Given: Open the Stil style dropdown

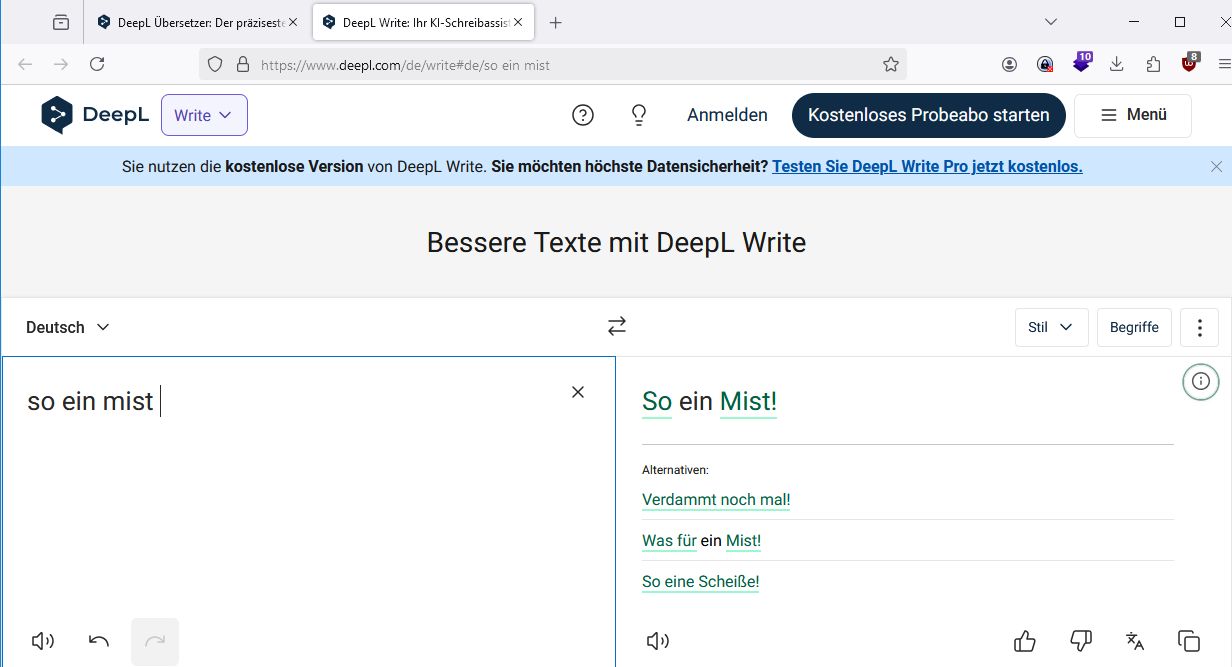Looking at the screenshot, I should (1051, 327).
